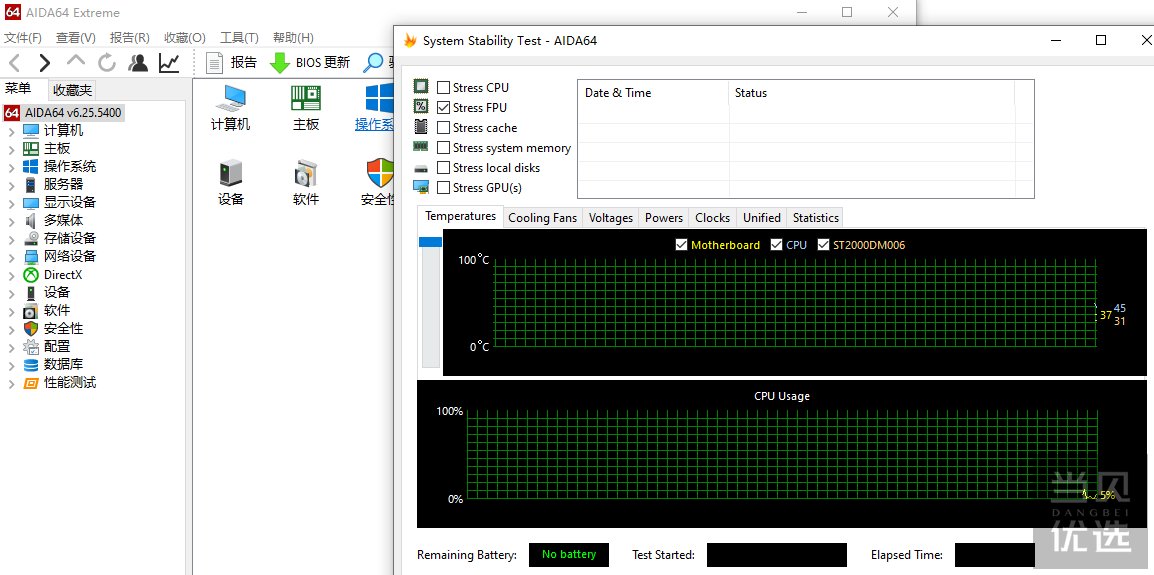Switch to the Powers tab
This screenshot has height=575, width=1154.
coord(664,218)
